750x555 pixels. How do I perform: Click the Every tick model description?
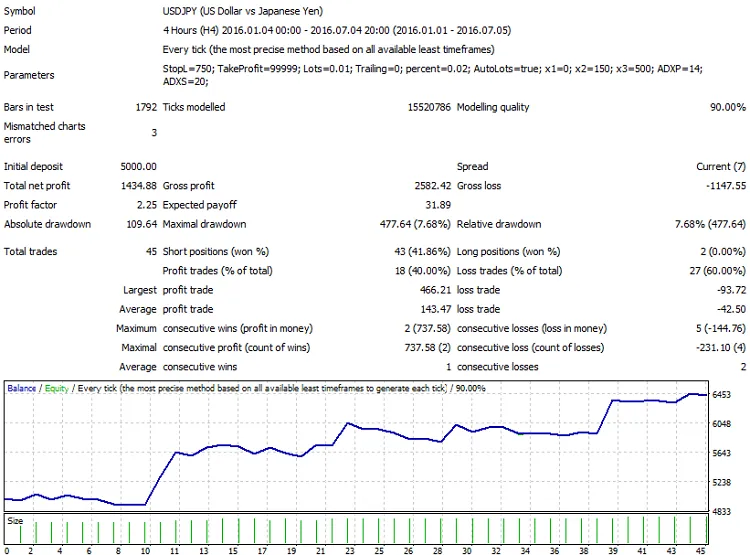327,49
